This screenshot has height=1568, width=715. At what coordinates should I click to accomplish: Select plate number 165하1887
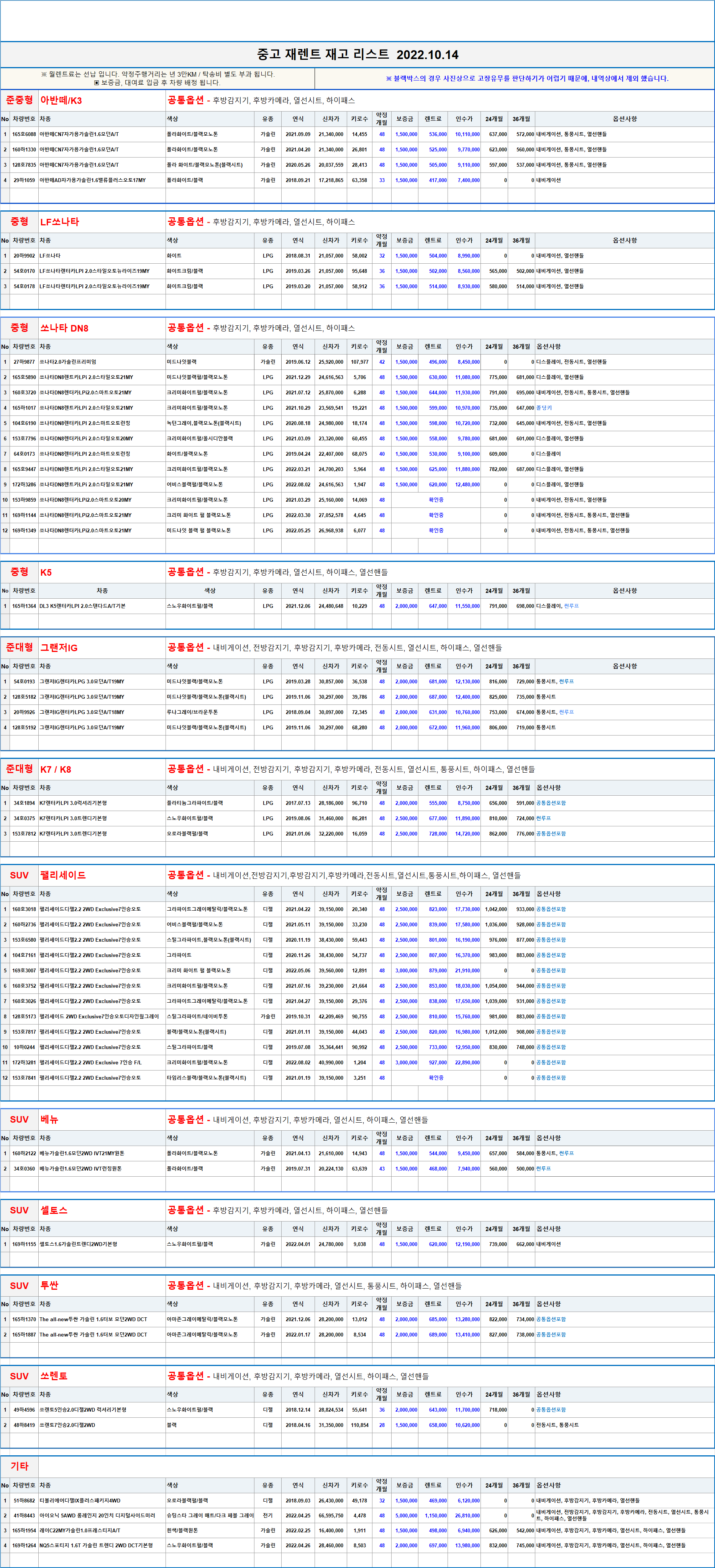(x=25, y=1334)
